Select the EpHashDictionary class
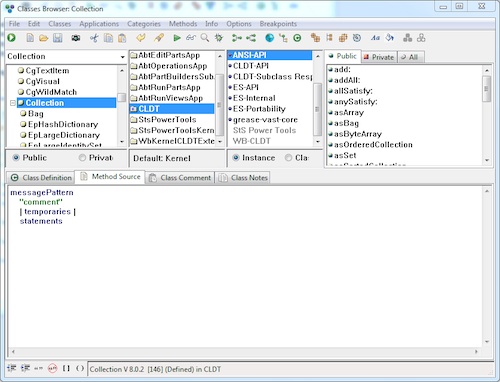The height and width of the screenshot is (382, 500). [x=63, y=124]
